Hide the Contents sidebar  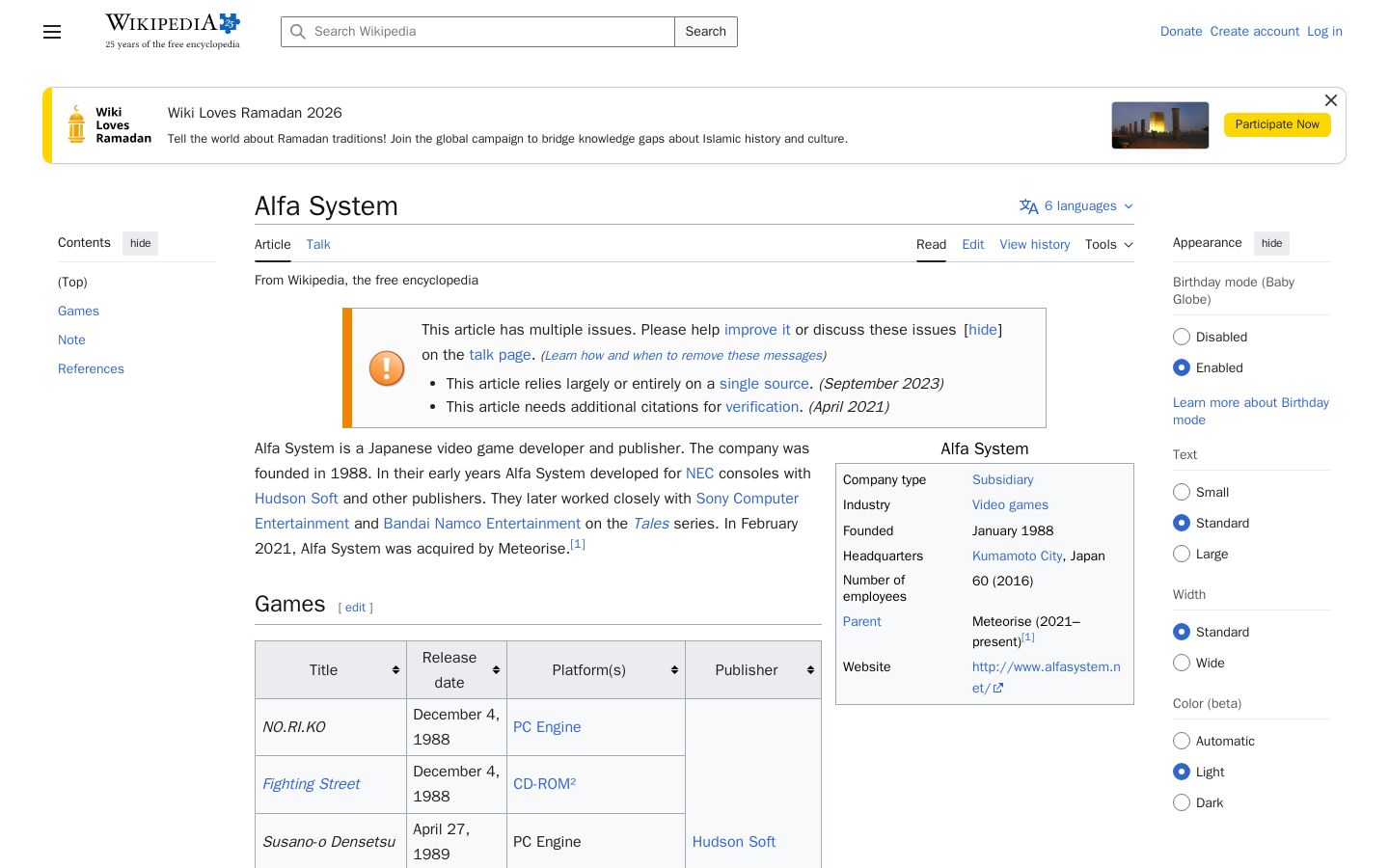pyautogui.click(x=141, y=243)
